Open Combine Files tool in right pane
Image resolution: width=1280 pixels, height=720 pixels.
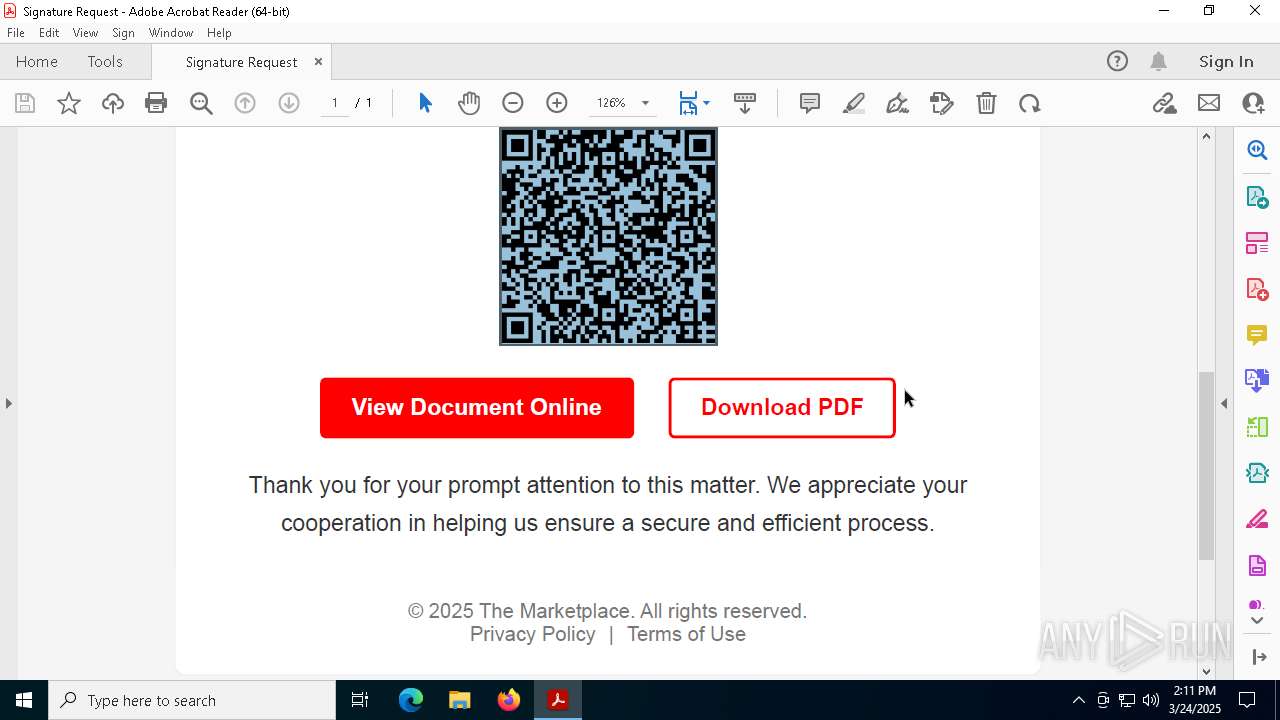[x=1257, y=381]
